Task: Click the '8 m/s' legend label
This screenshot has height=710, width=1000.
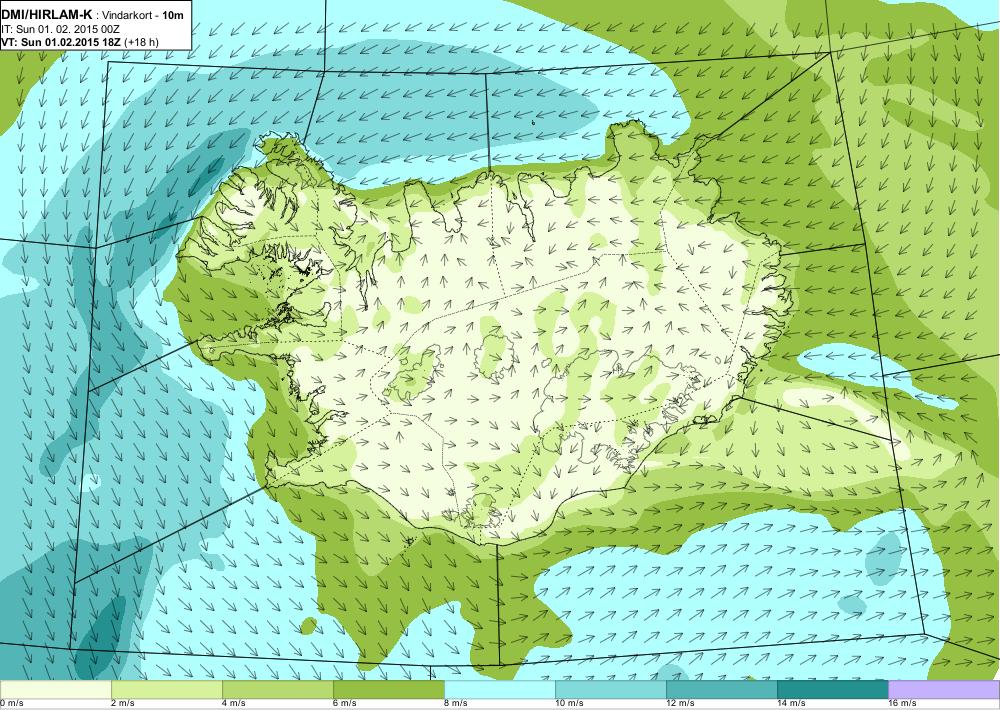Action: coord(457,704)
